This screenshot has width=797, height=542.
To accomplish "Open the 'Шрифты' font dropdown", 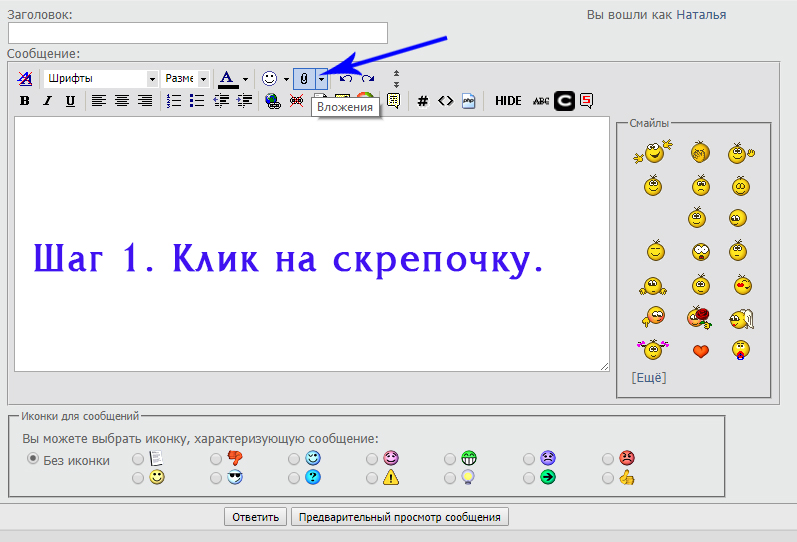I will tap(101, 78).
